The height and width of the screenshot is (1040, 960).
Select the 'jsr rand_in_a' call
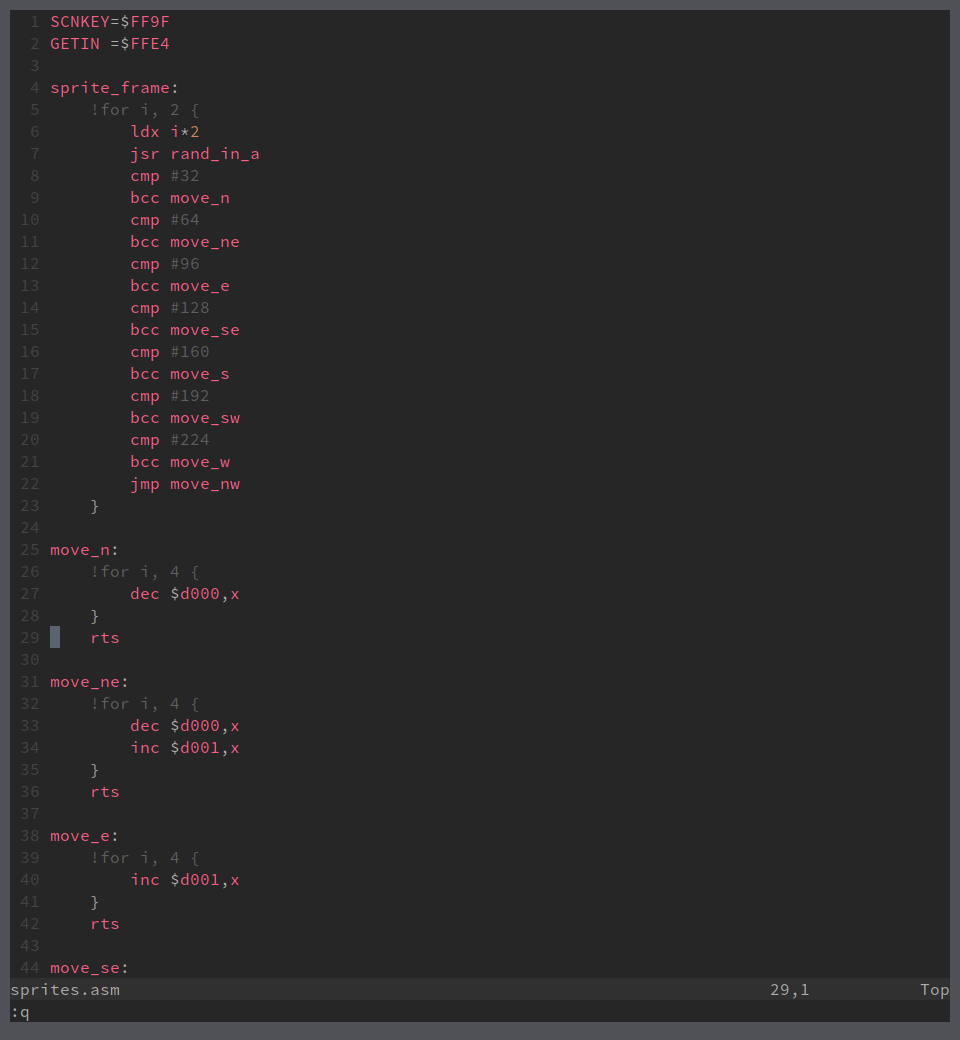[x=194, y=154]
